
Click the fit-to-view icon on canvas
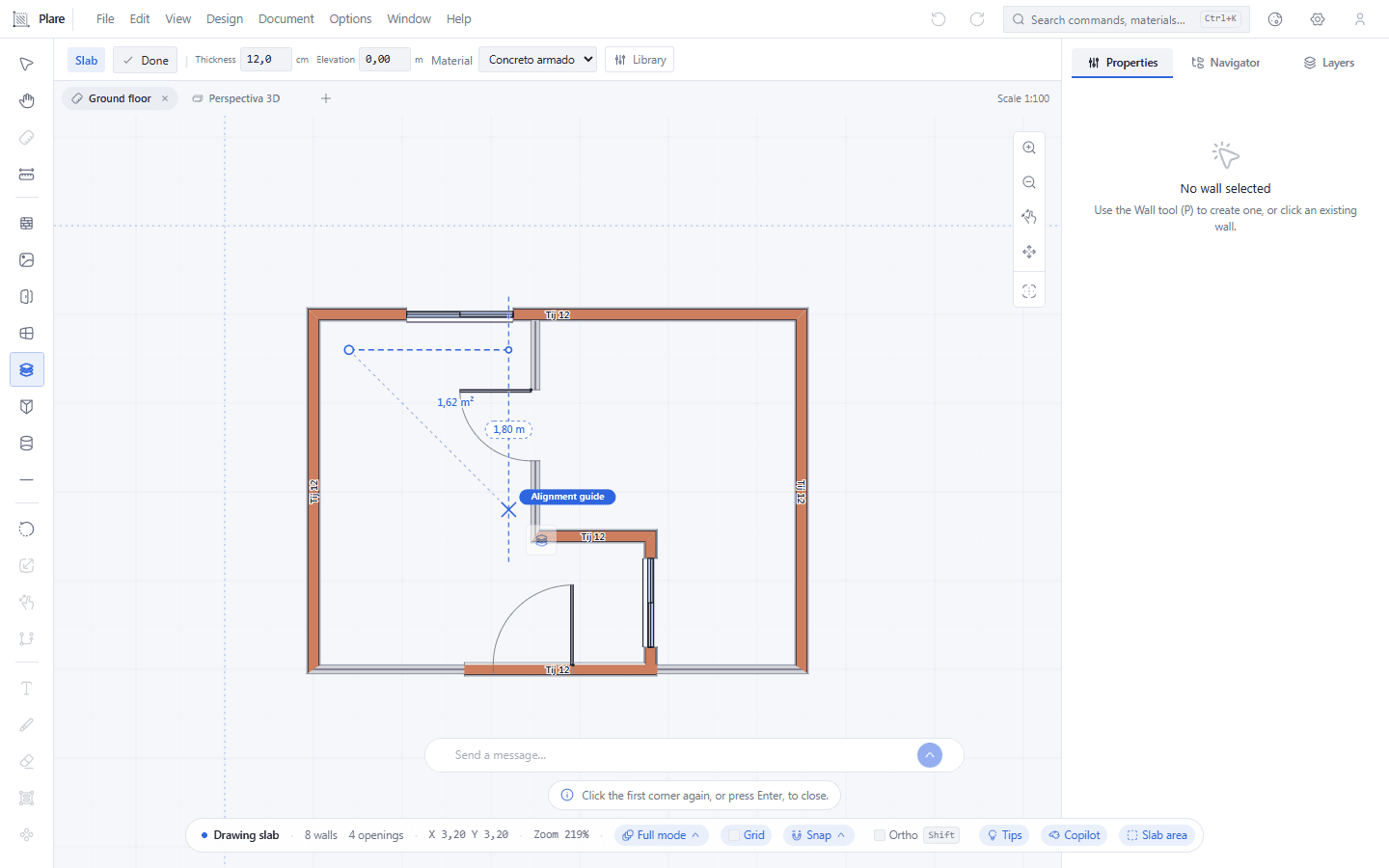1029,291
